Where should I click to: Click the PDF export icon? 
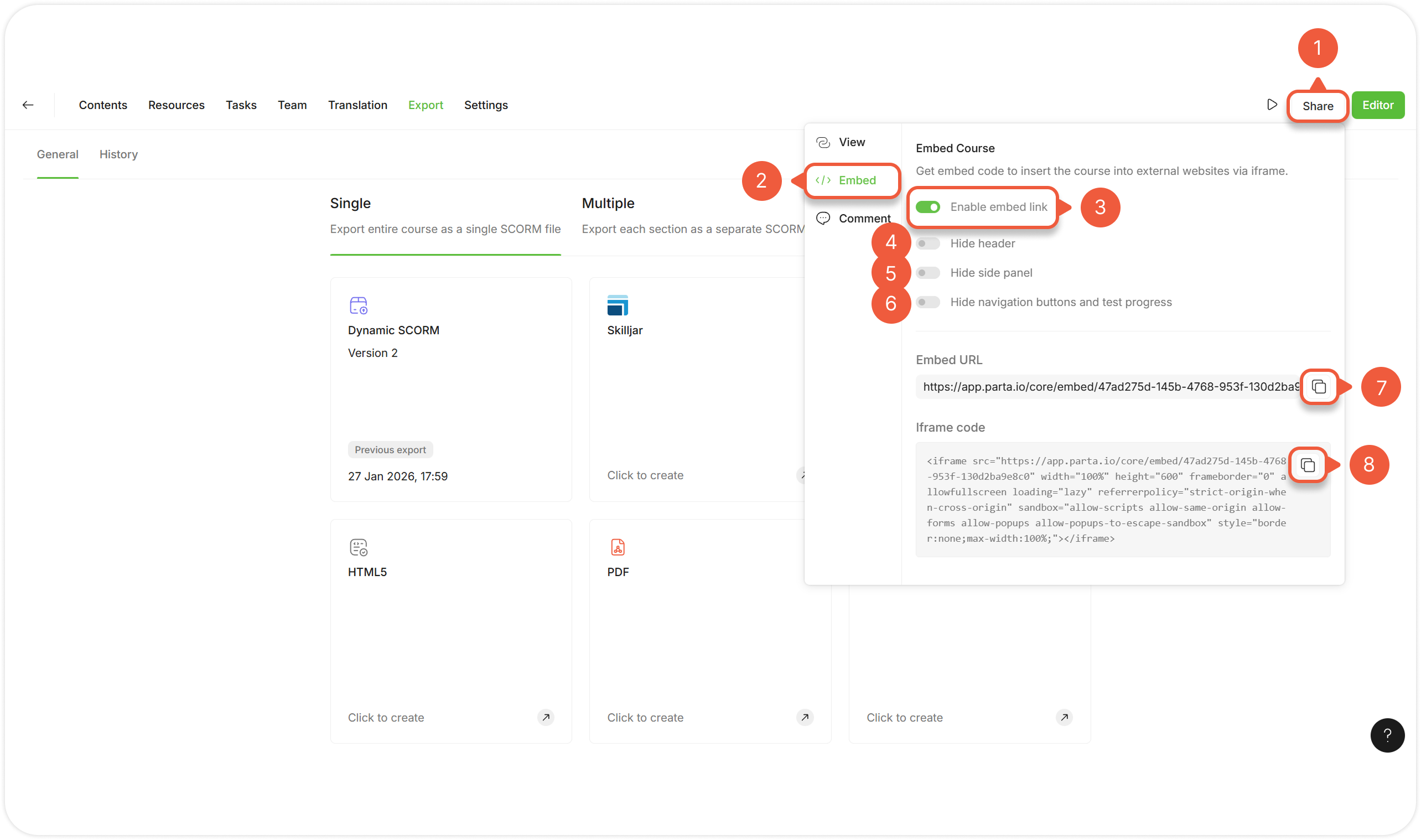618,547
